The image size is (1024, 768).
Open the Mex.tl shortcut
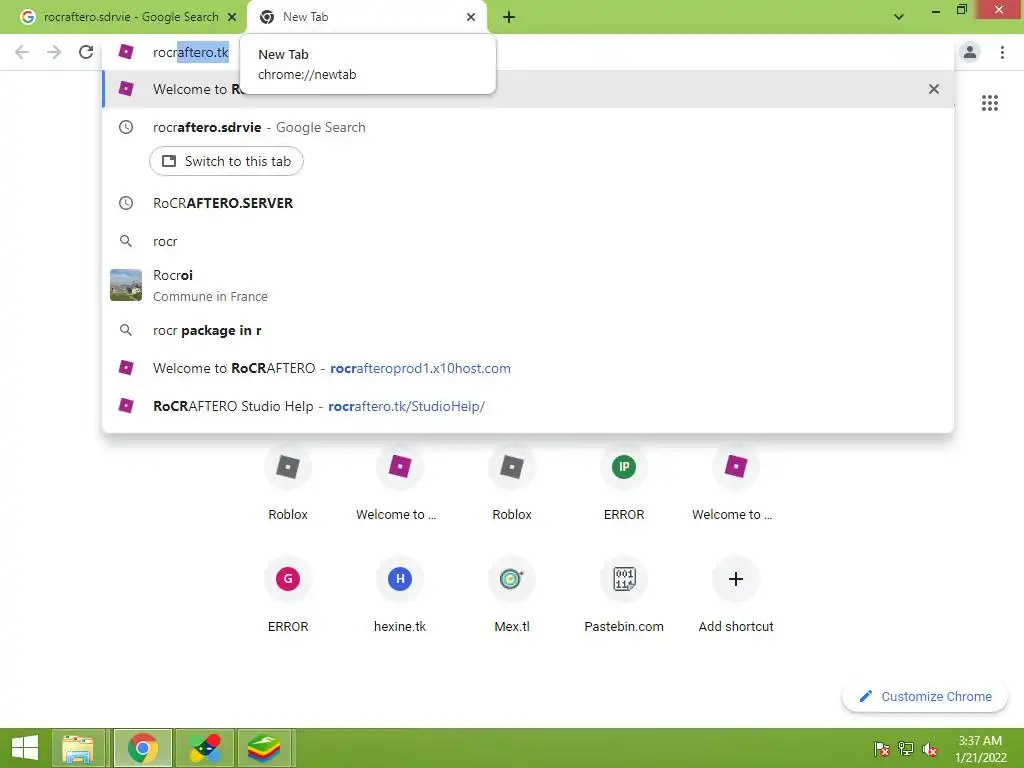512,595
